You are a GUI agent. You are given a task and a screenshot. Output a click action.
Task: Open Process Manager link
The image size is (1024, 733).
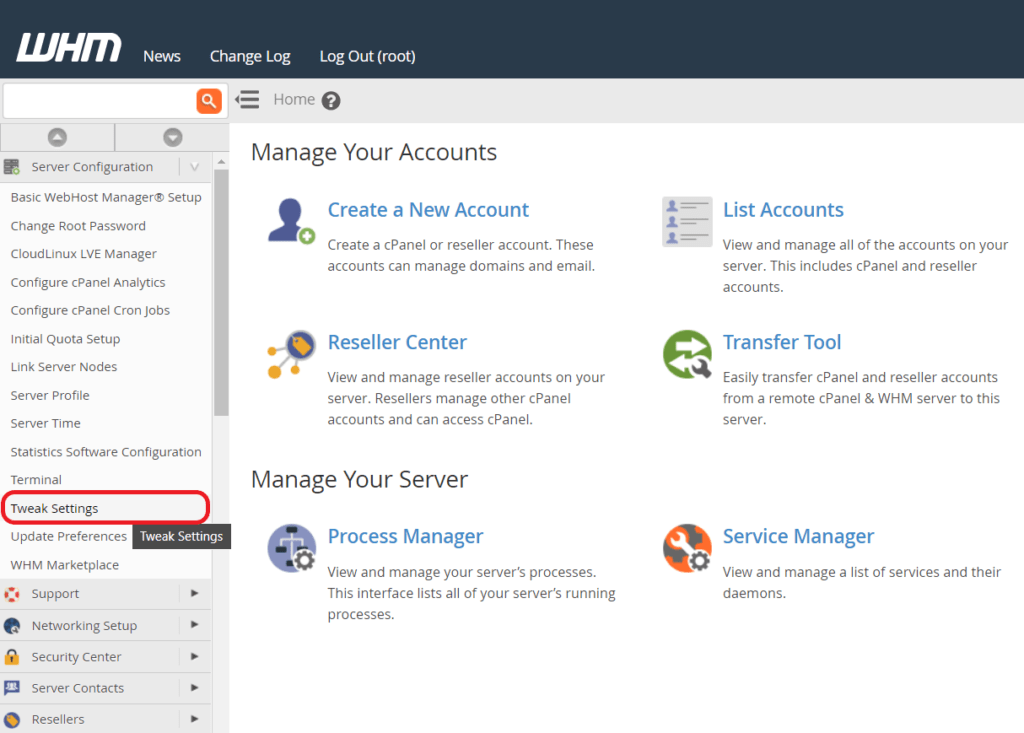(x=405, y=536)
